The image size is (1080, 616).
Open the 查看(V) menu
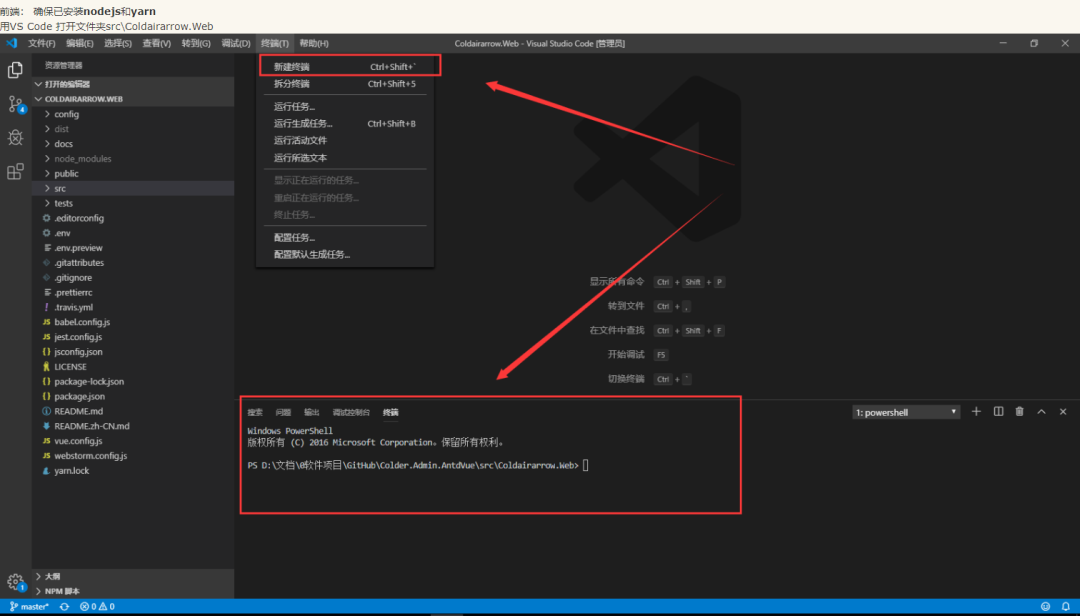click(x=156, y=43)
